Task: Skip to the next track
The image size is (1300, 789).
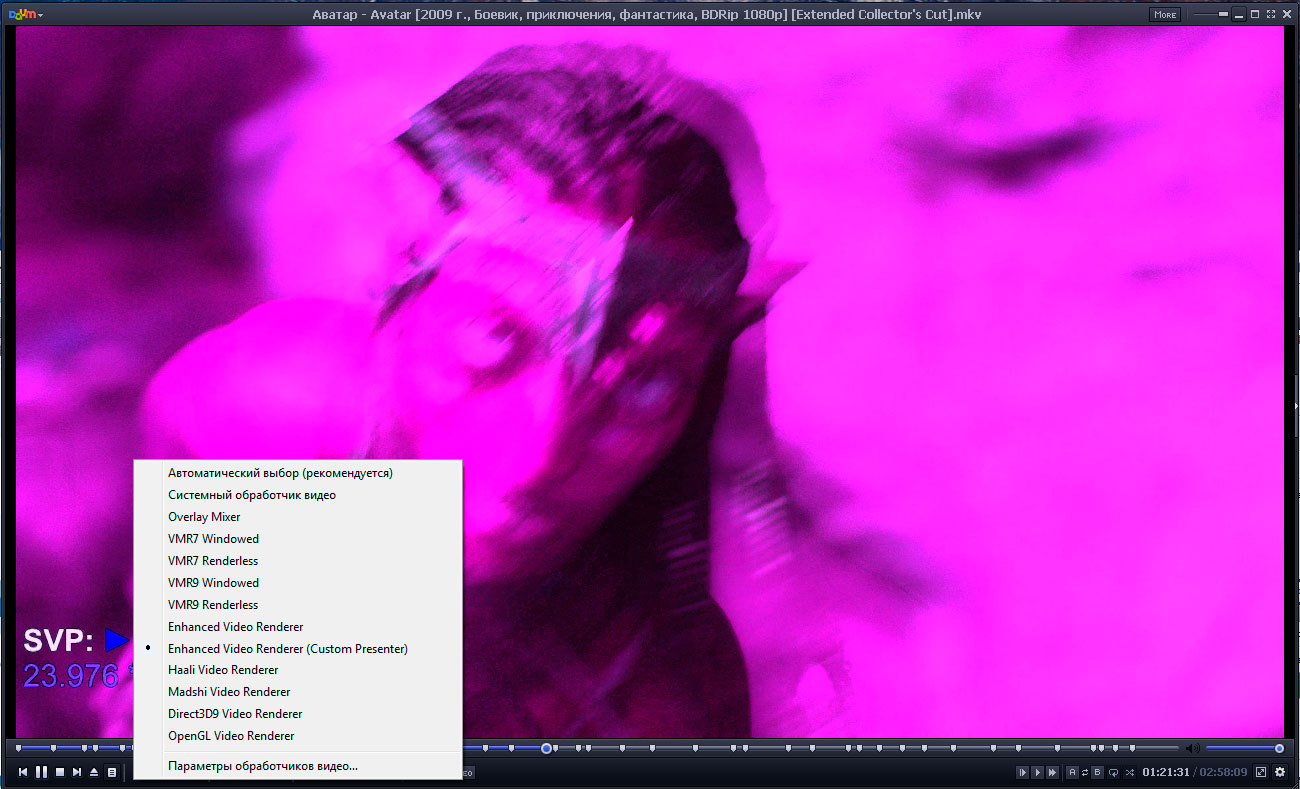Action: (x=77, y=772)
